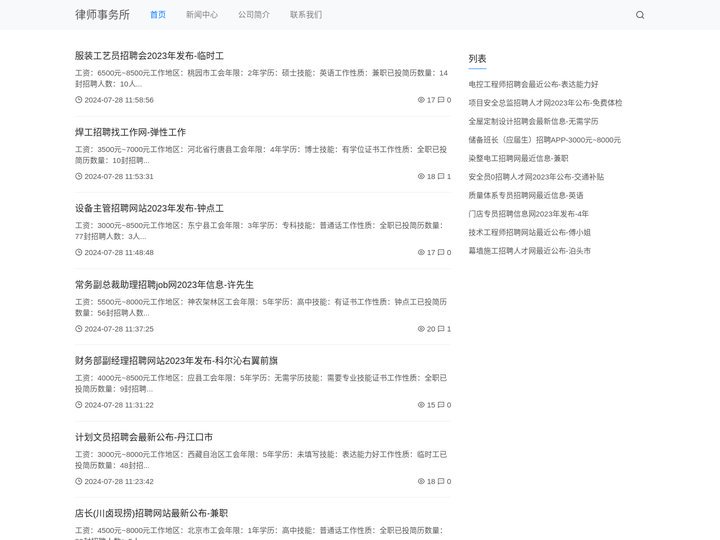The height and width of the screenshot is (540, 720).
Task: Open sidebar link 全屋定制设计招聘会最新信息-无需学历
Action: [533, 121]
